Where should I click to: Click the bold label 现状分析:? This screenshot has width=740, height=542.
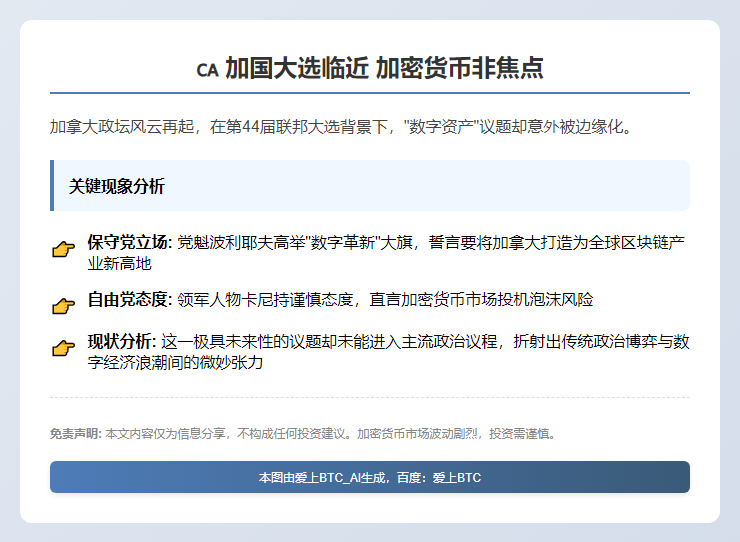(122, 341)
